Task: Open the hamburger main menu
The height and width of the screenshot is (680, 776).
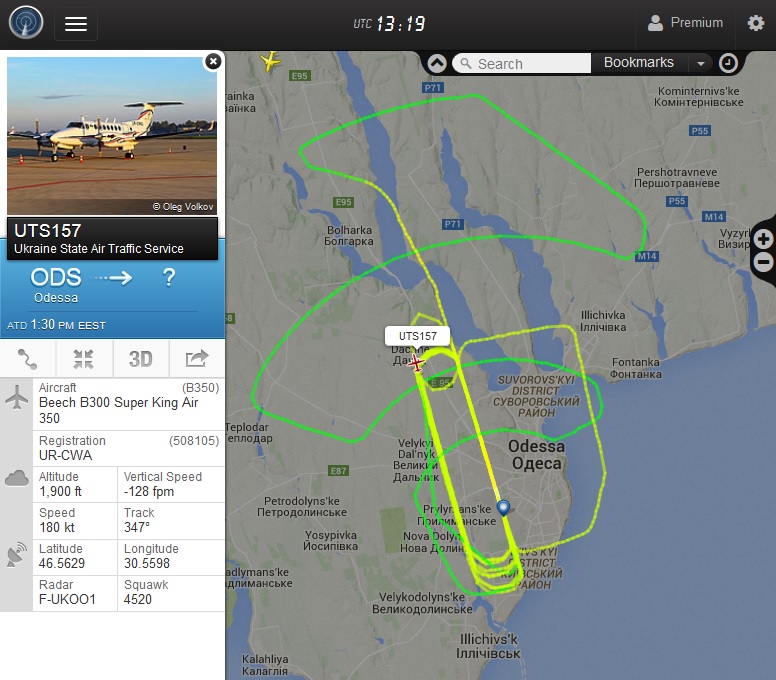Action: 76,24
